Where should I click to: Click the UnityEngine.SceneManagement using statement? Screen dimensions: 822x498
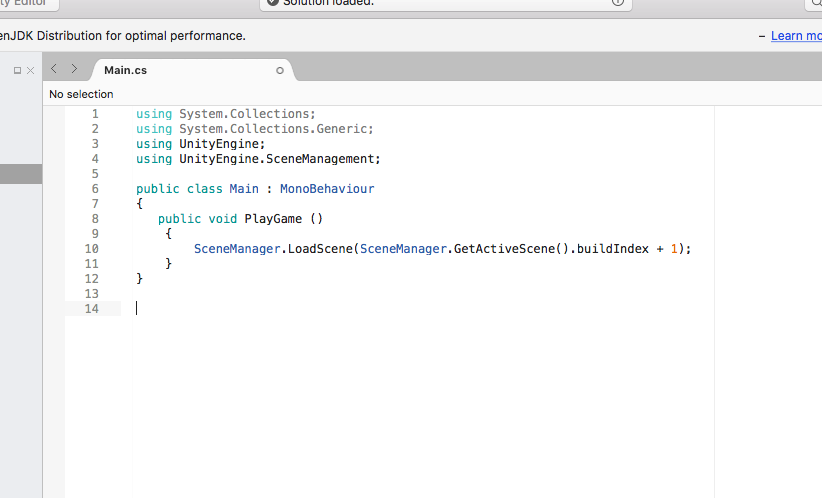pos(279,159)
